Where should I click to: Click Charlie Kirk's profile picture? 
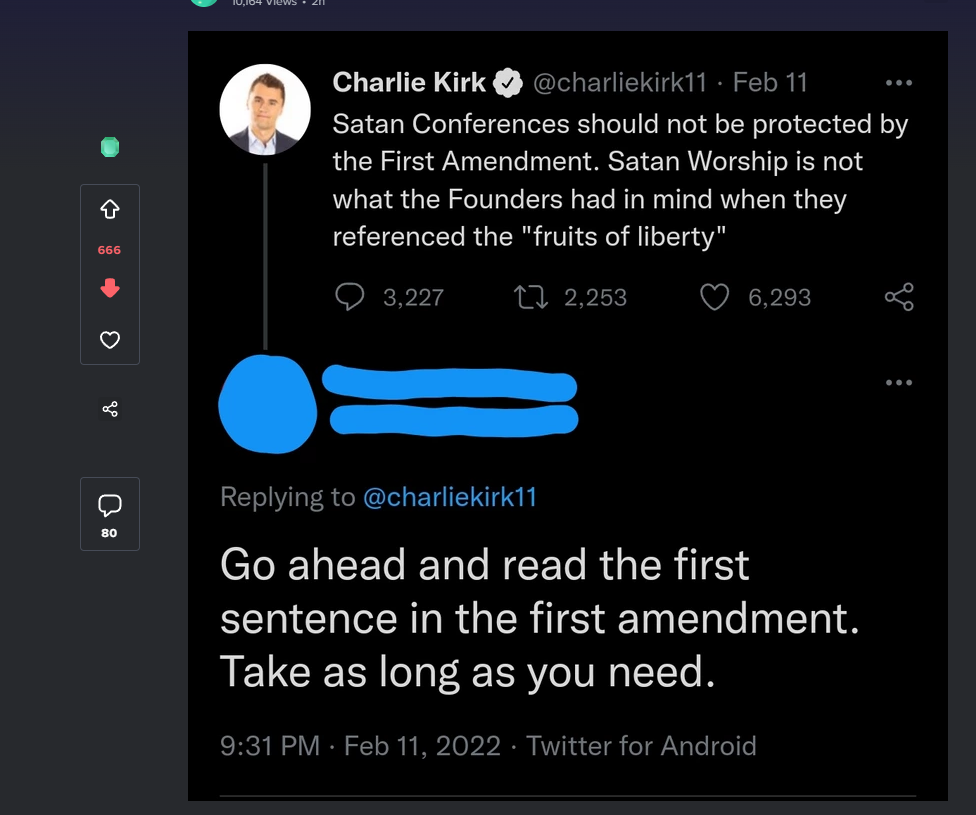265,109
